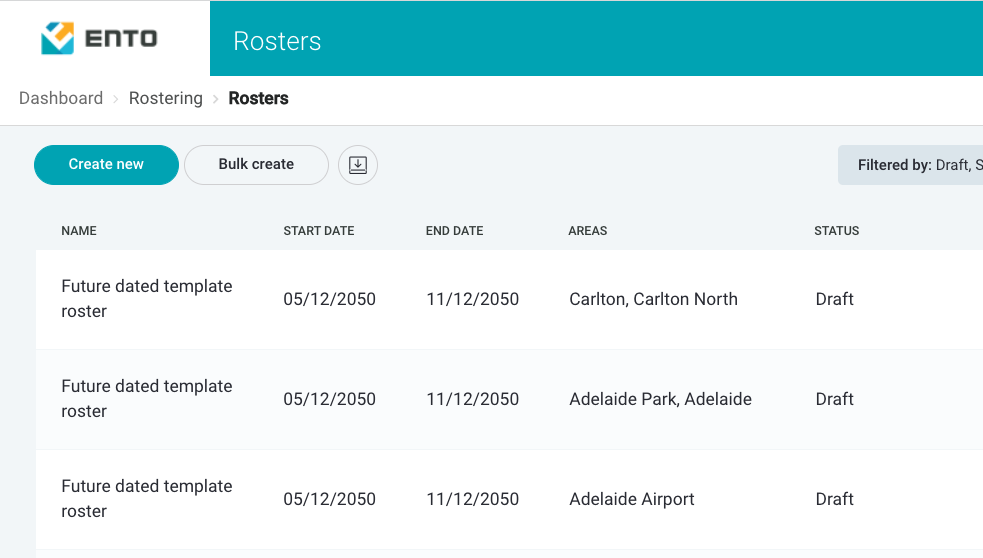The height and width of the screenshot is (558, 983).
Task: Click the first Future dated template roster name
Action: (x=147, y=298)
